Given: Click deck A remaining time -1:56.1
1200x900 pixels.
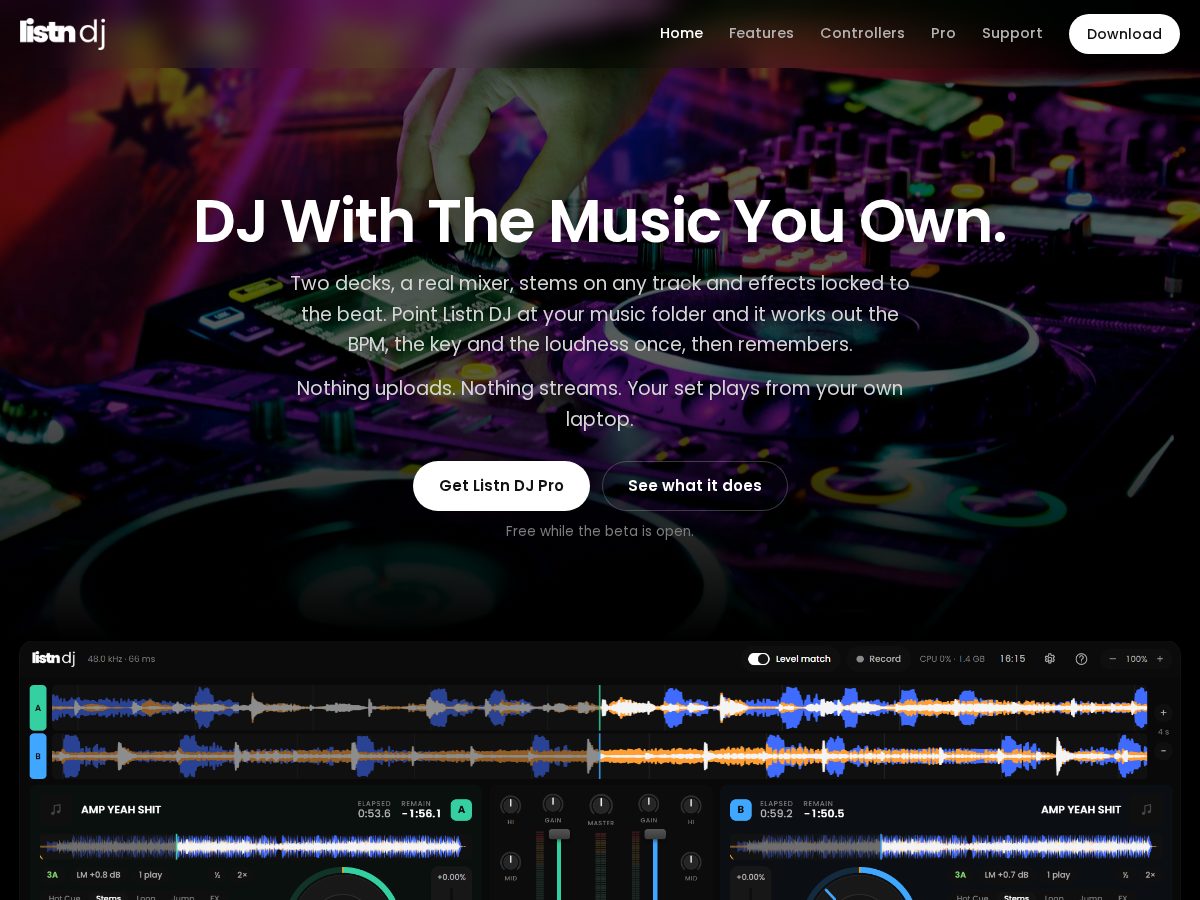Looking at the screenshot, I should click(421, 814).
